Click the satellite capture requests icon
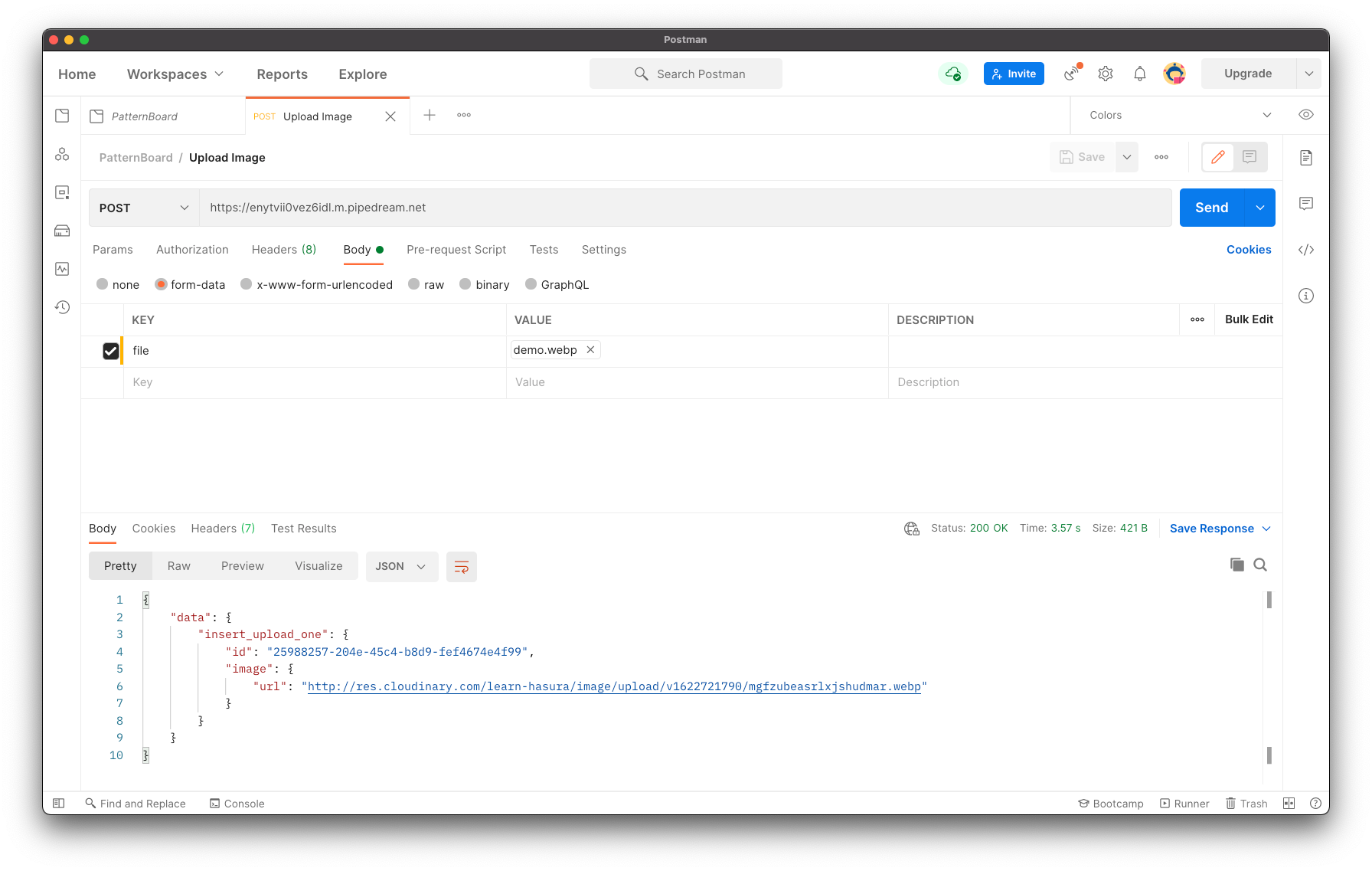Screen dimensions: 1372x871 point(1073,74)
